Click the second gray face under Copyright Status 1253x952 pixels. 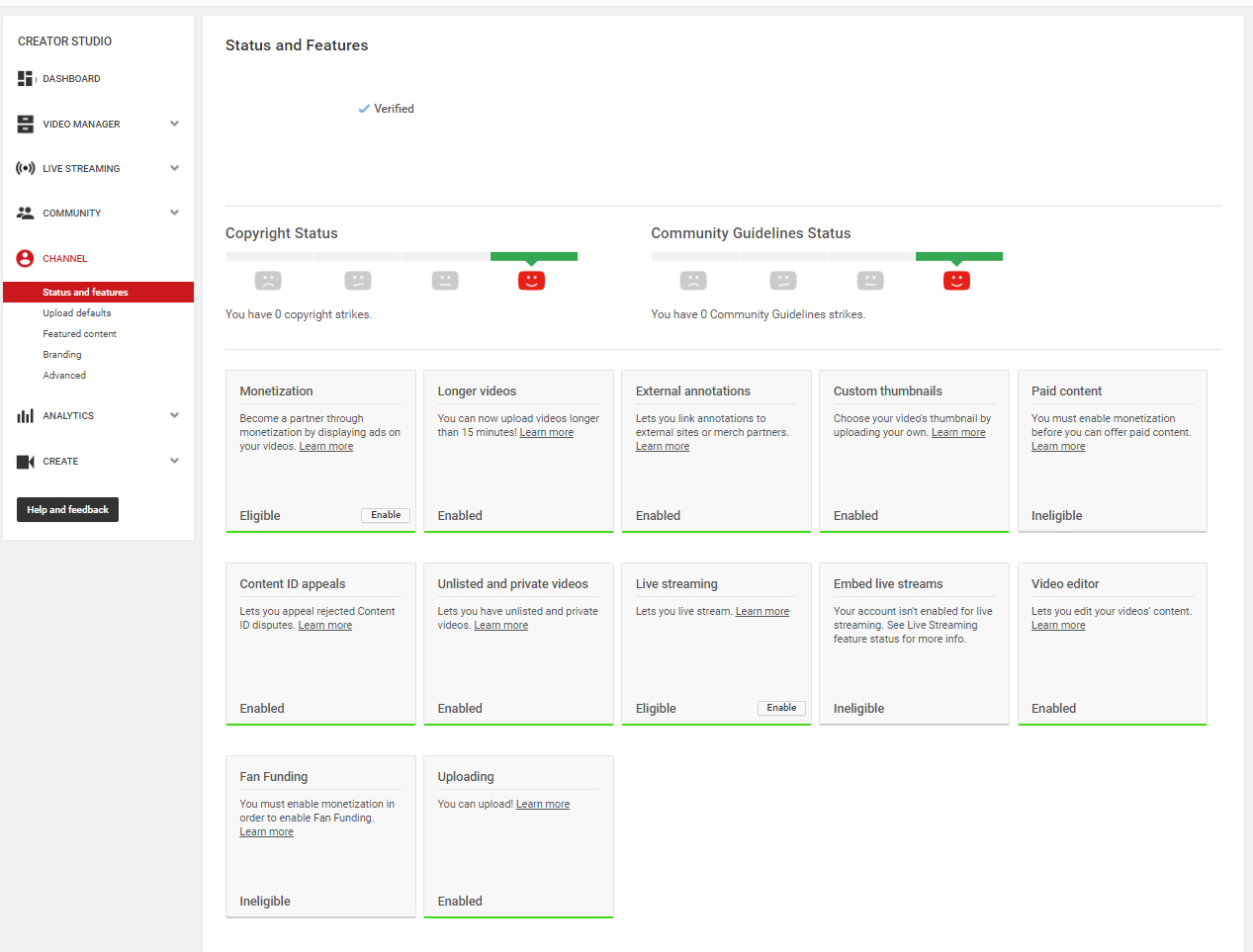[358, 281]
